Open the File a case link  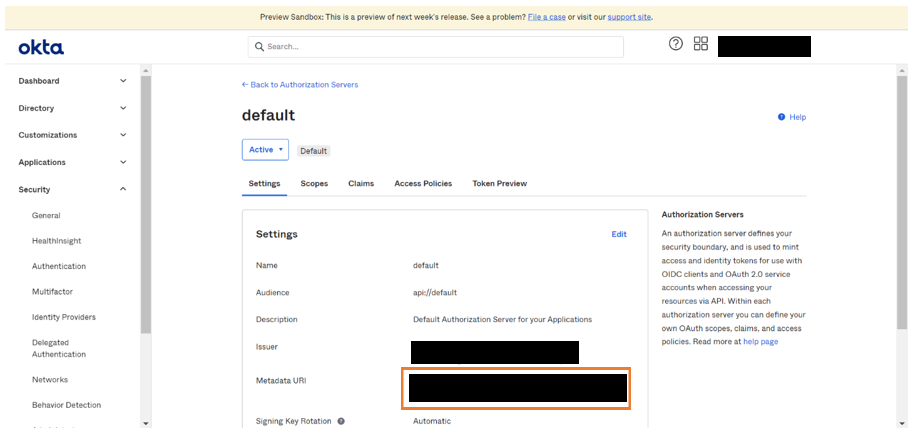pyautogui.click(x=549, y=17)
